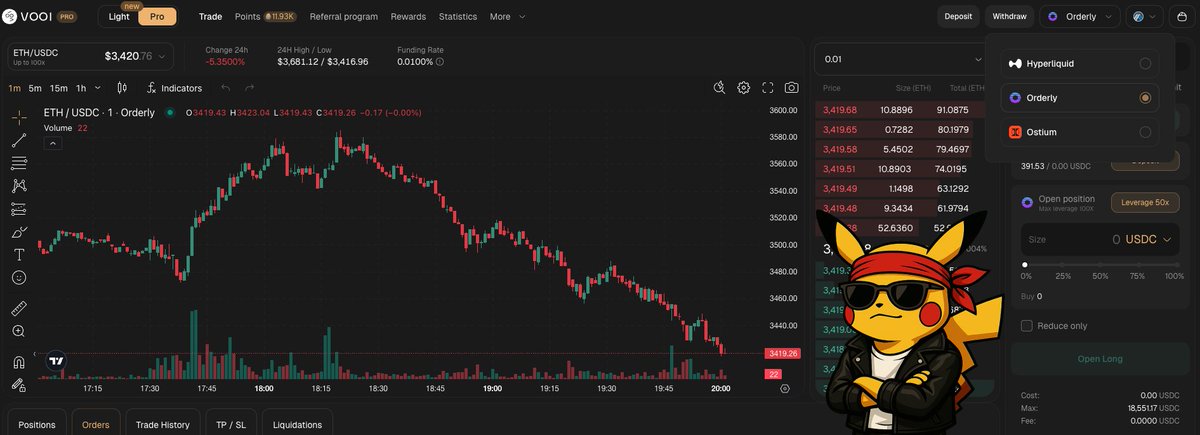The width and height of the screenshot is (1200, 435).
Task: Select the Ostium radio option
Action: 1145,132
